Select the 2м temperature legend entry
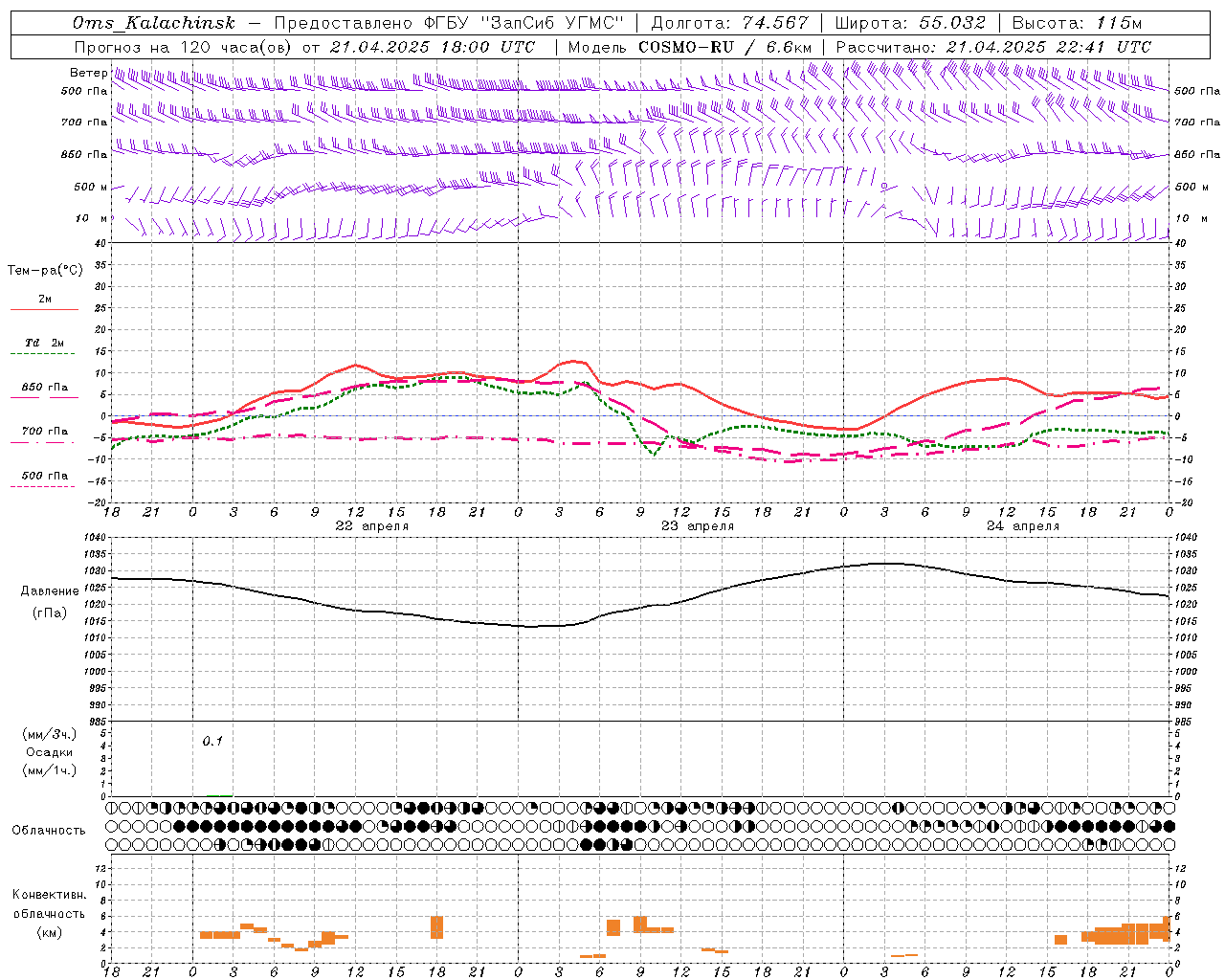 tap(45, 299)
